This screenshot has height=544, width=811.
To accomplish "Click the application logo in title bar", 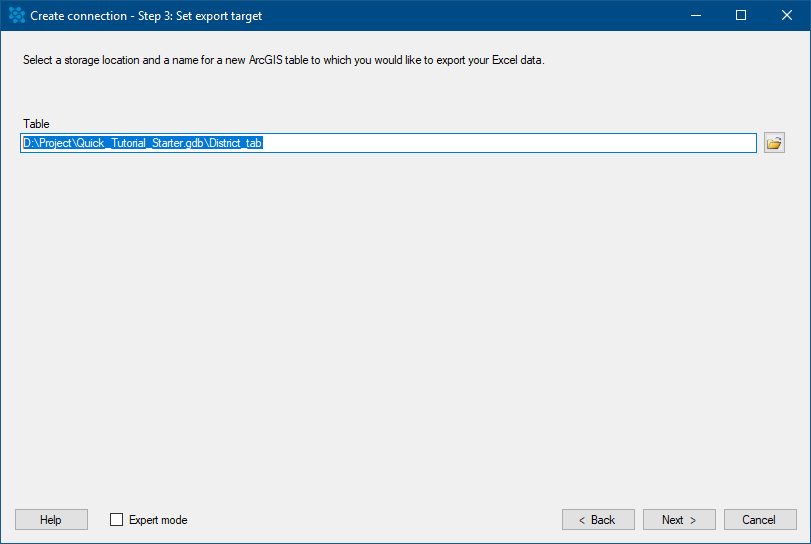I will pyautogui.click(x=17, y=16).
